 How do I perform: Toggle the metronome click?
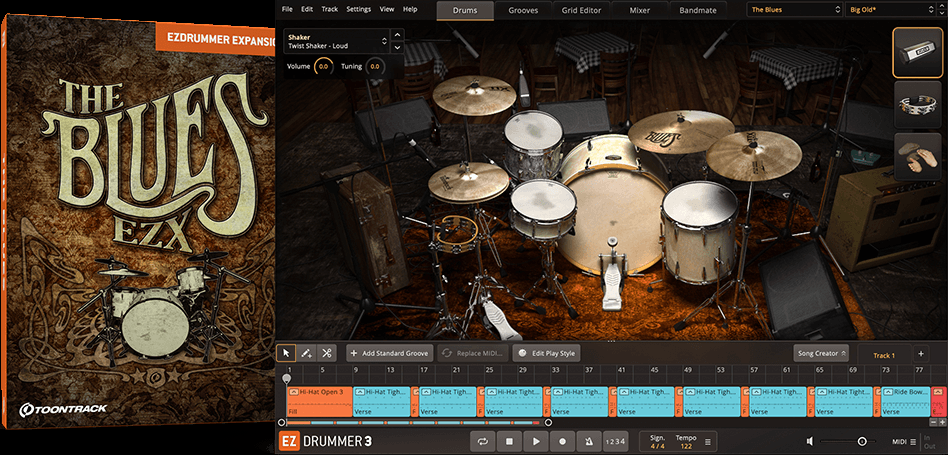(x=589, y=442)
